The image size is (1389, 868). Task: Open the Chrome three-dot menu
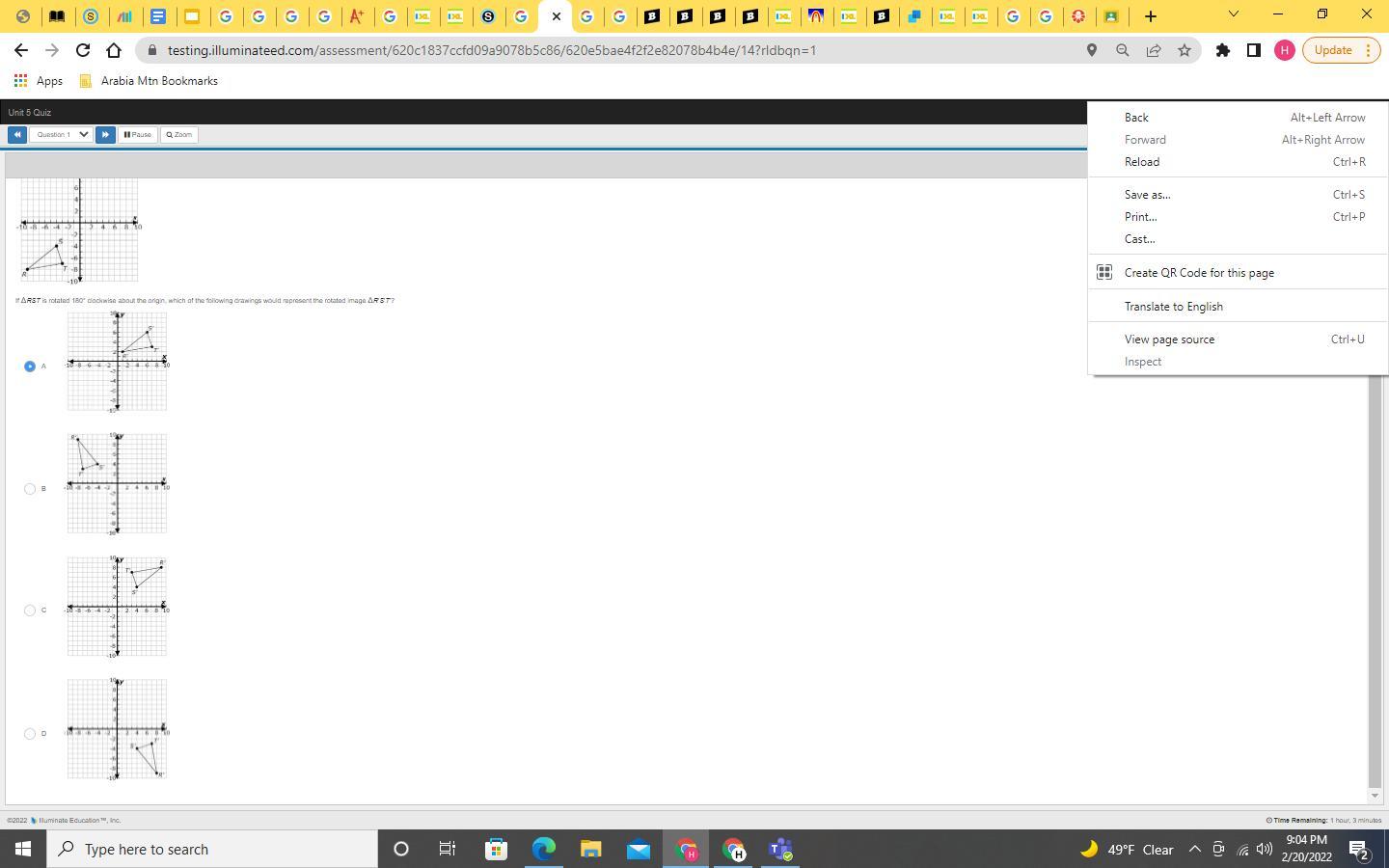point(1368,50)
